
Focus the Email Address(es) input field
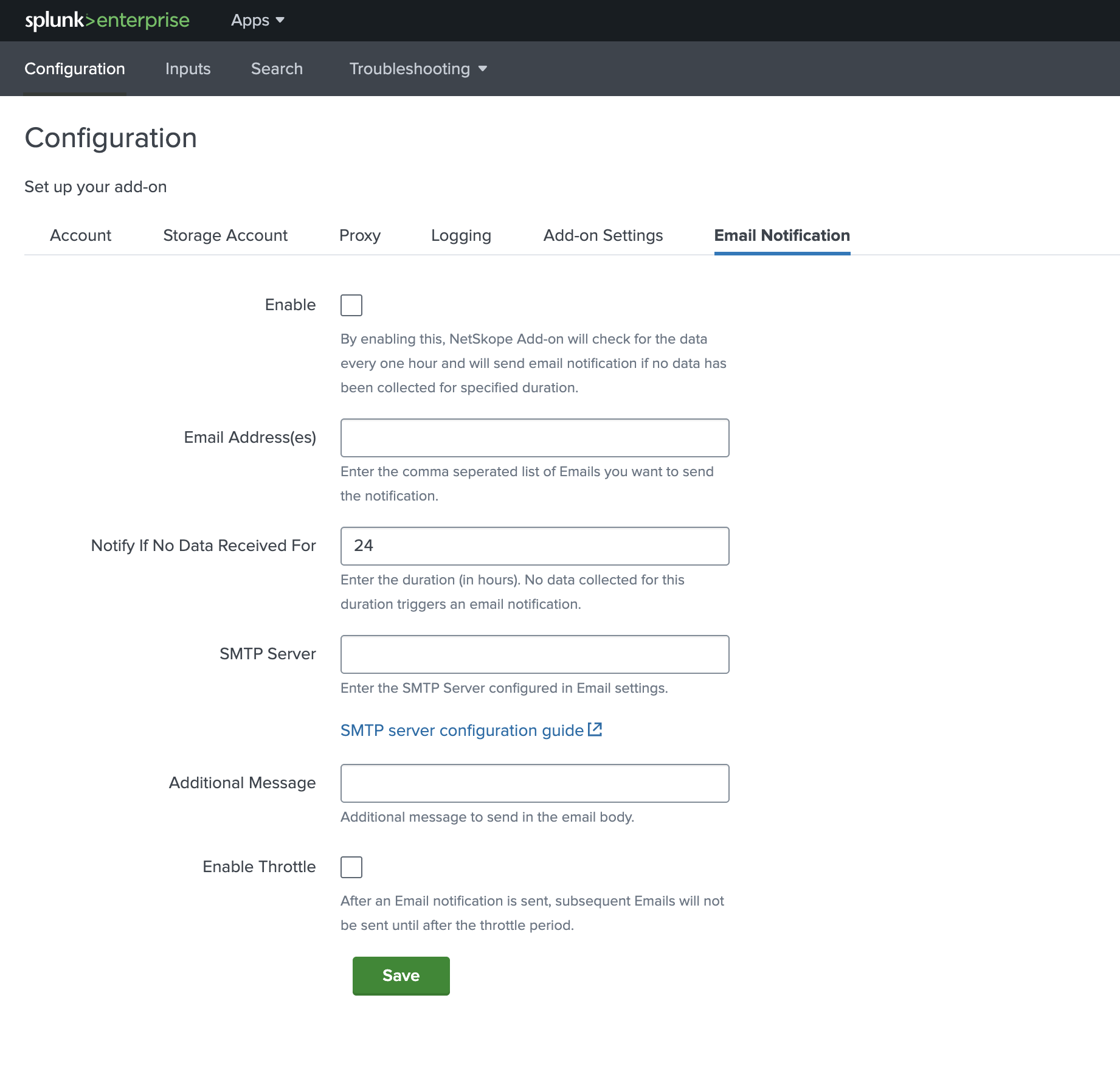click(x=535, y=438)
